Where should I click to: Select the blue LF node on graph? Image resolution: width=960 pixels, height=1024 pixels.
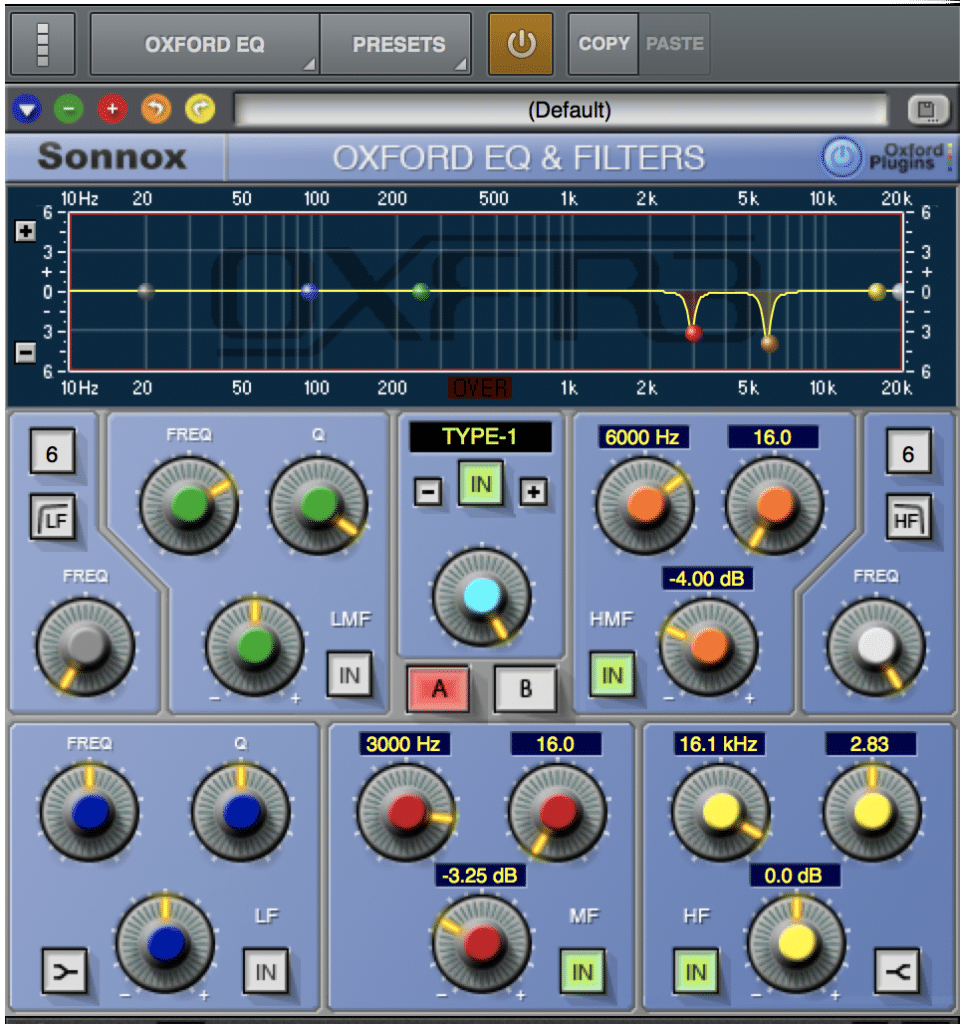309,292
